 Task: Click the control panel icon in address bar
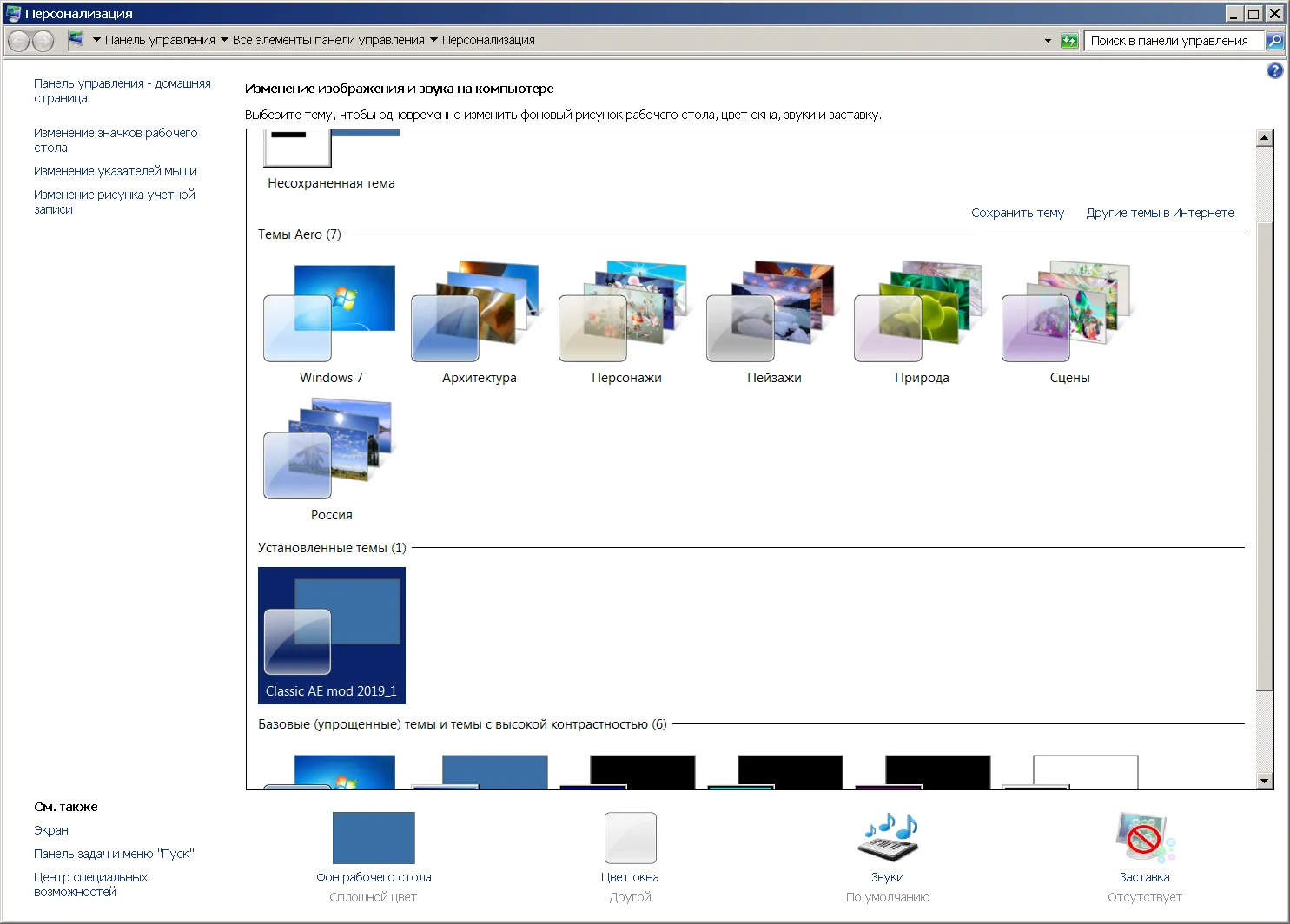click(76, 39)
